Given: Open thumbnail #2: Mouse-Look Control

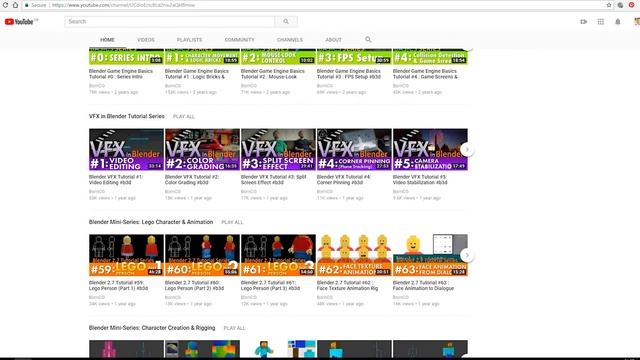Looking at the screenshot, I should (278, 56).
